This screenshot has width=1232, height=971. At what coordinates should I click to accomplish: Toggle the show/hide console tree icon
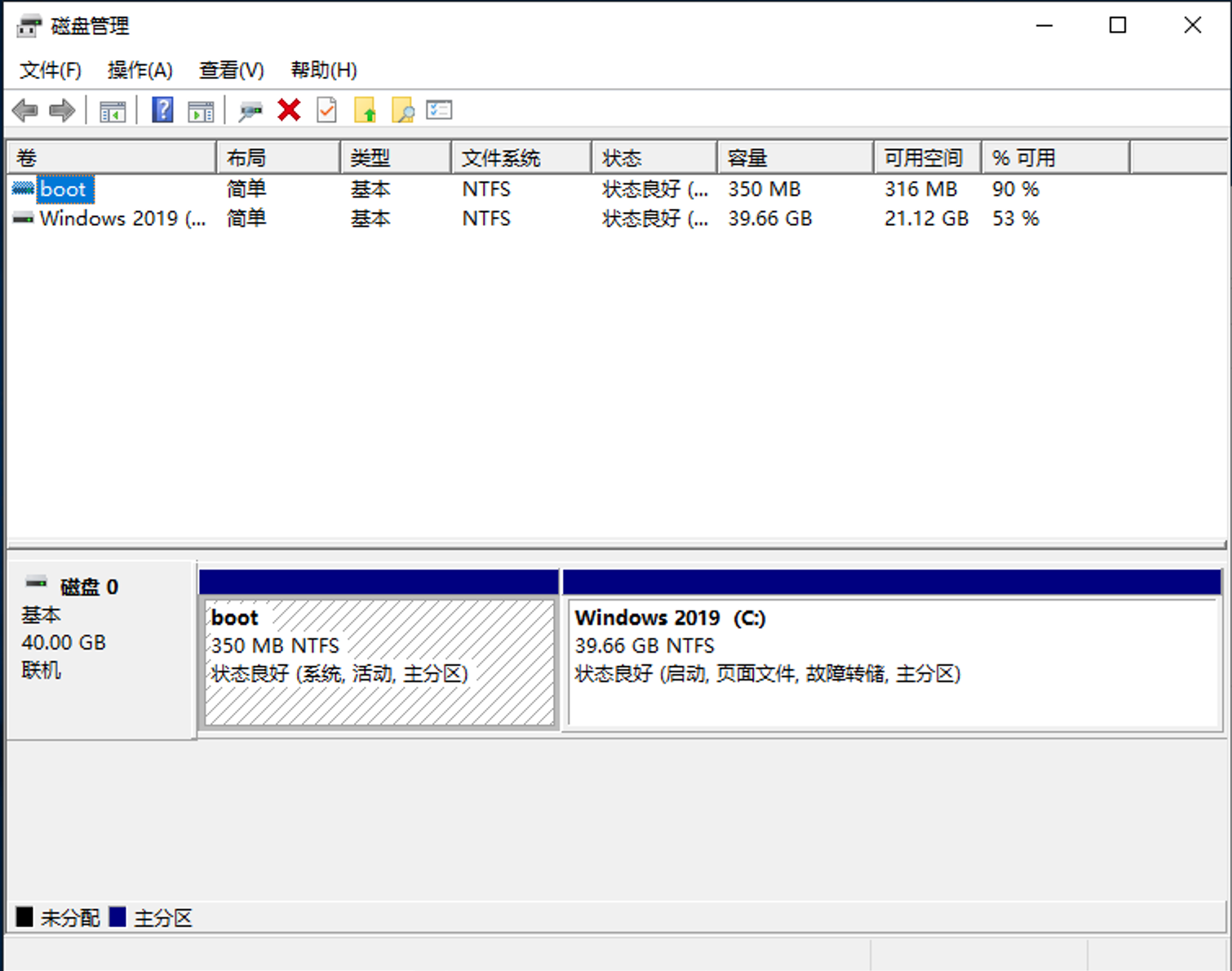[x=113, y=111]
